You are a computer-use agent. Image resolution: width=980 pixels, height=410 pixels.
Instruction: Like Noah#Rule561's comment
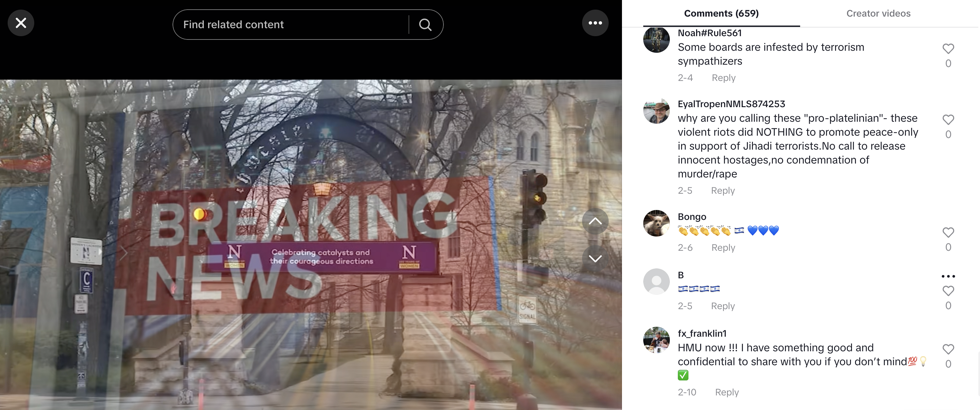948,48
